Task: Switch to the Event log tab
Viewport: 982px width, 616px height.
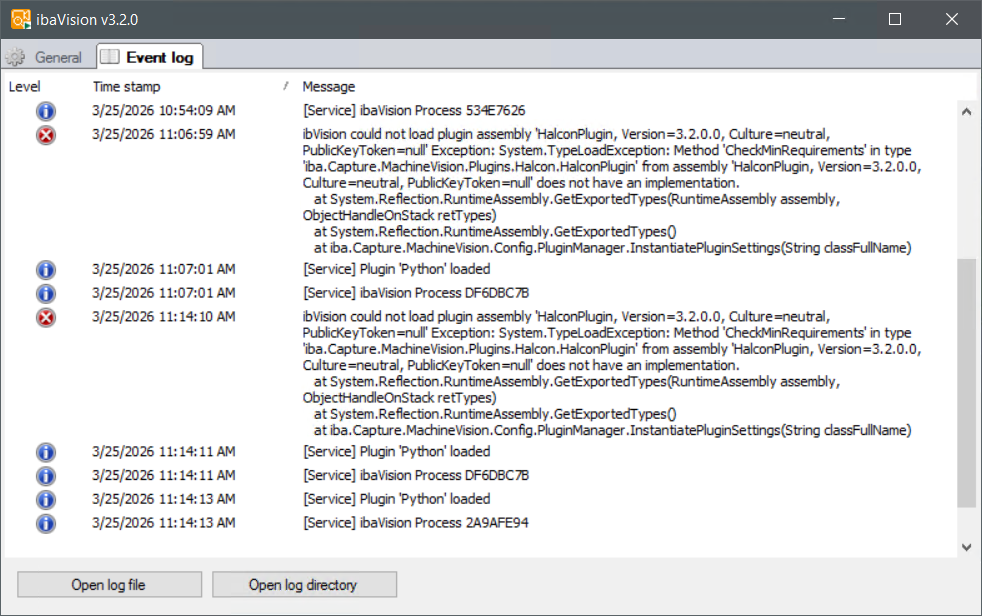Action: point(150,57)
